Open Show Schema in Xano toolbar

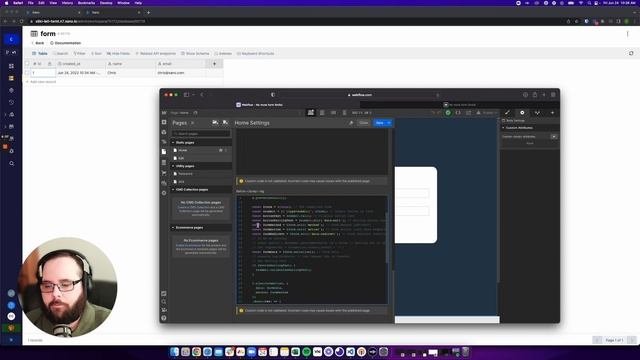tap(195, 53)
